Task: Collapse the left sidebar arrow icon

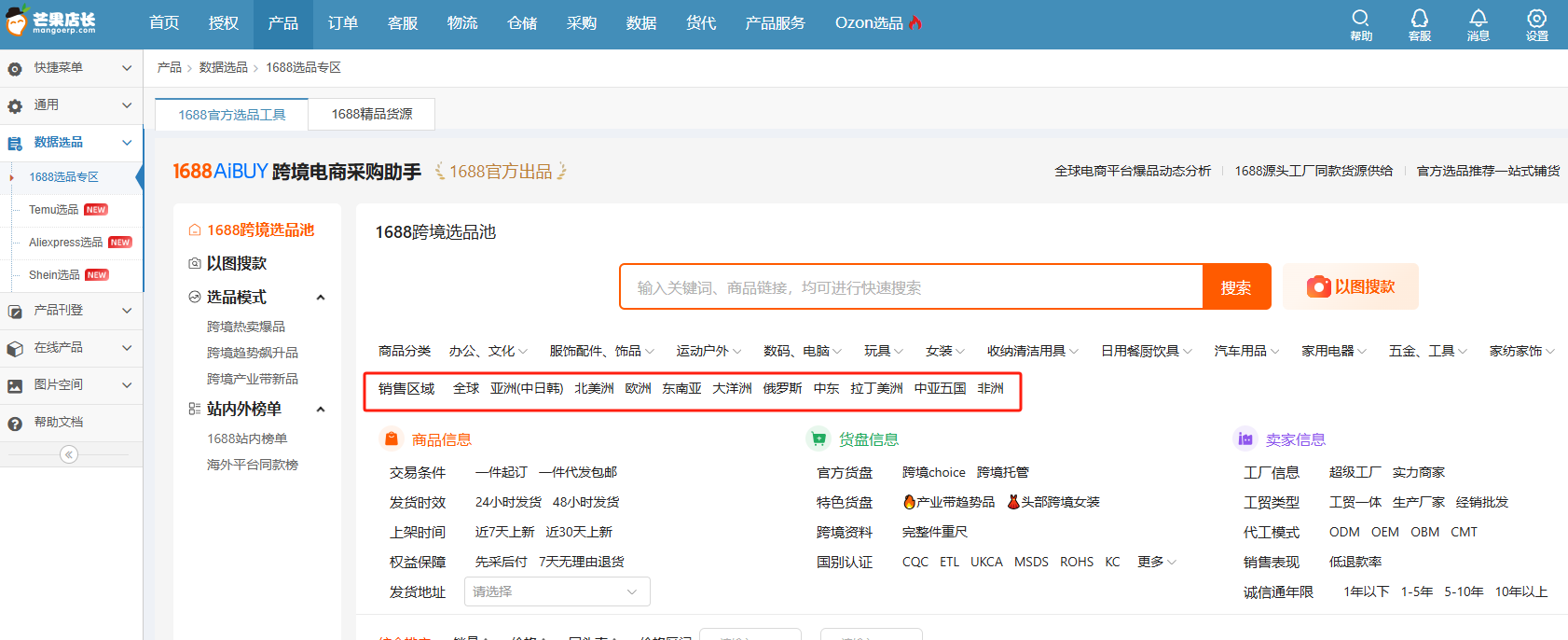Action: [69, 454]
